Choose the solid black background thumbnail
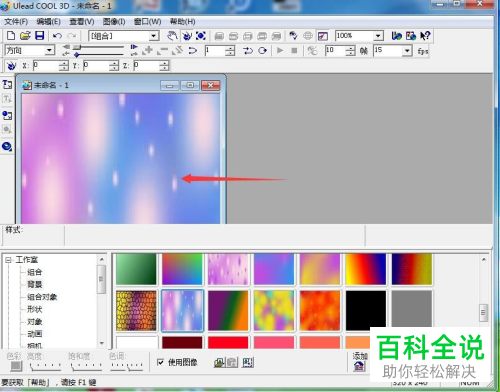 366,310
